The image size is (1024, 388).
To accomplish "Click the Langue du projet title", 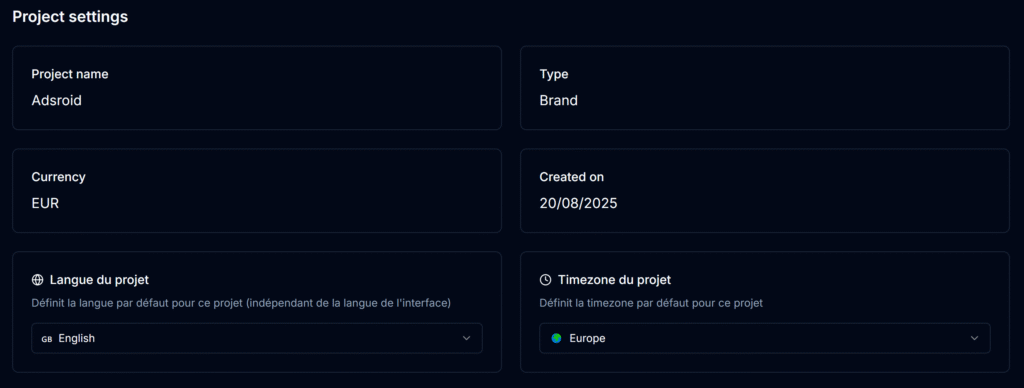I will pos(99,280).
